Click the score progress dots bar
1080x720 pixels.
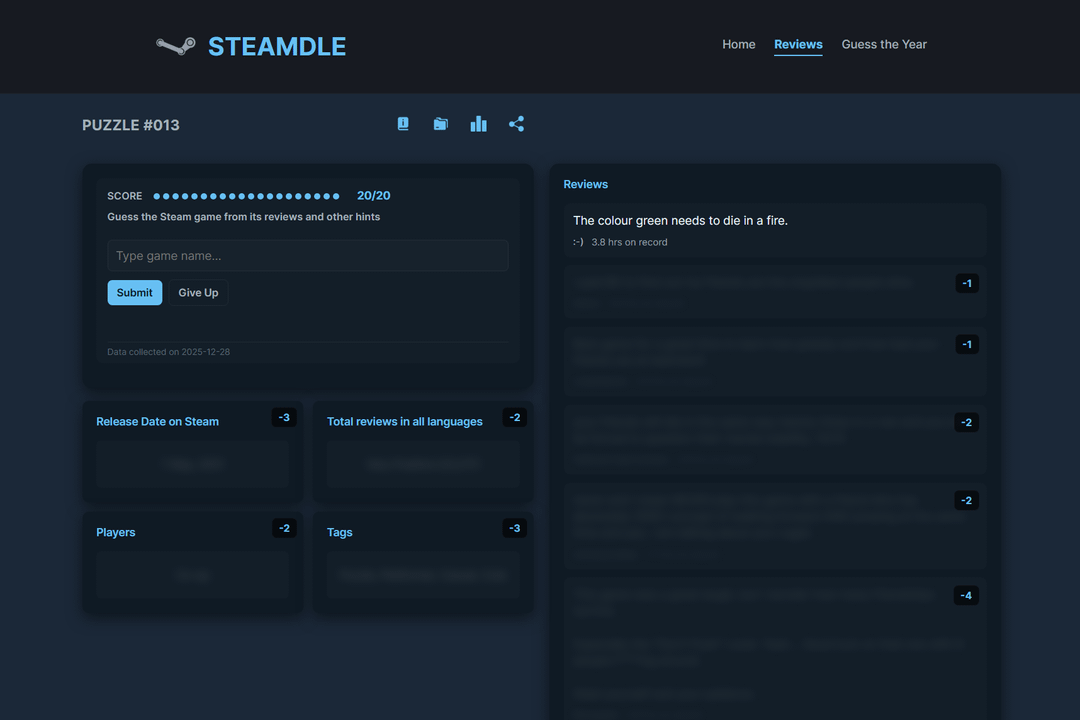click(x=246, y=196)
